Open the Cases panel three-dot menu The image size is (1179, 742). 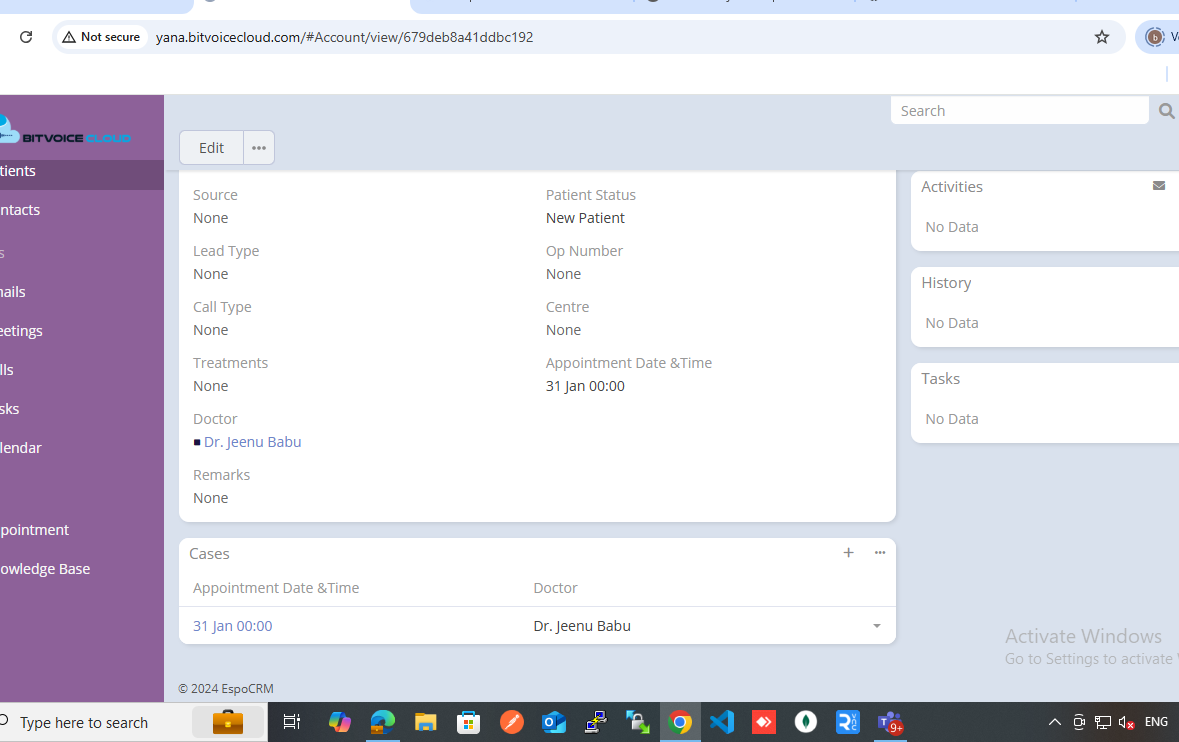coord(879,553)
